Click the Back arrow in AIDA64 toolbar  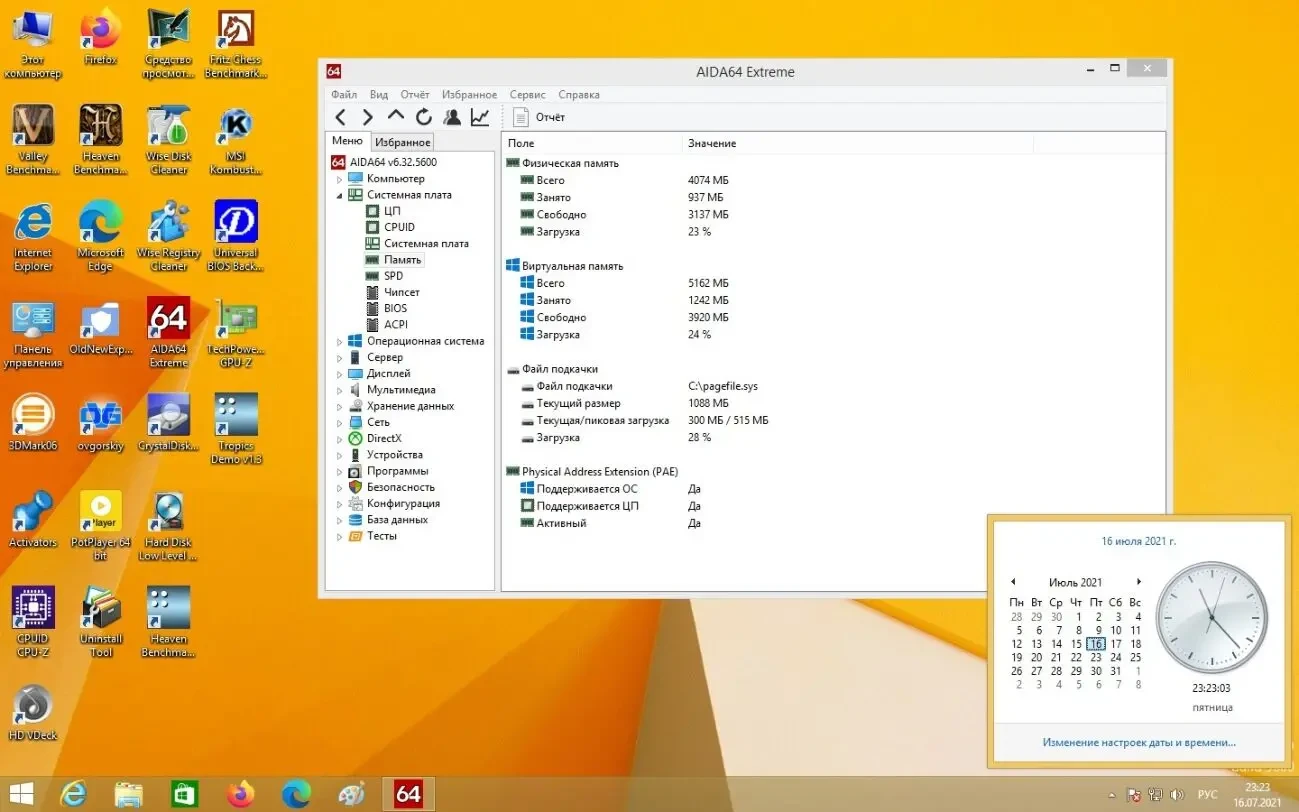click(341, 117)
